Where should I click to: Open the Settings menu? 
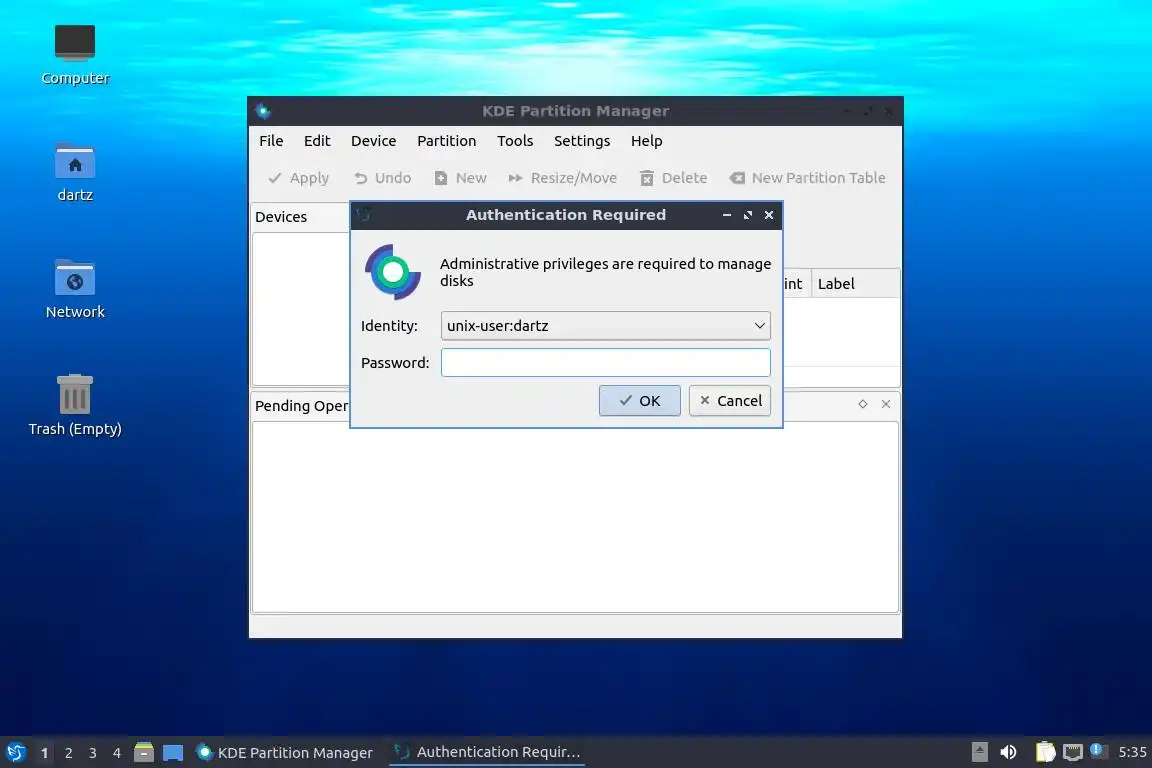(x=582, y=140)
